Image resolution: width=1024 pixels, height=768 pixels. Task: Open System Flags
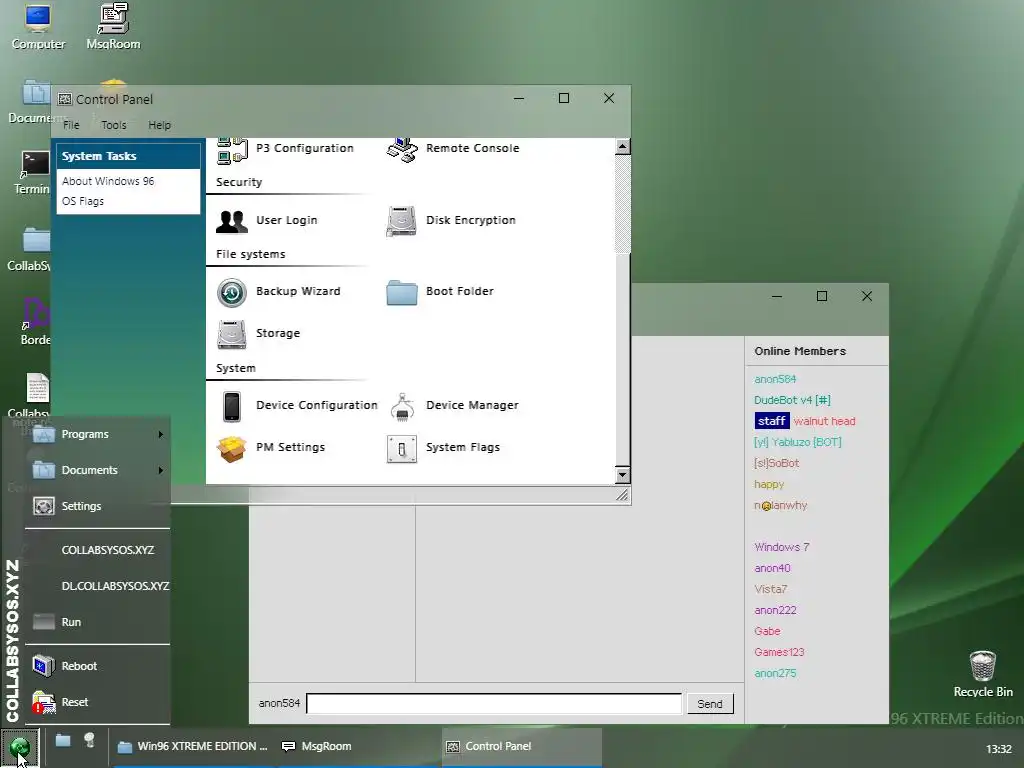(x=443, y=448)
